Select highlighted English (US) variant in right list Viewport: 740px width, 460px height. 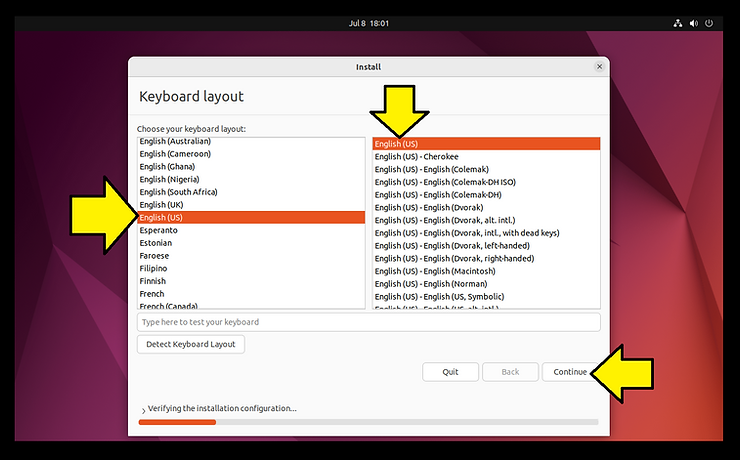(x=486, y=144)
